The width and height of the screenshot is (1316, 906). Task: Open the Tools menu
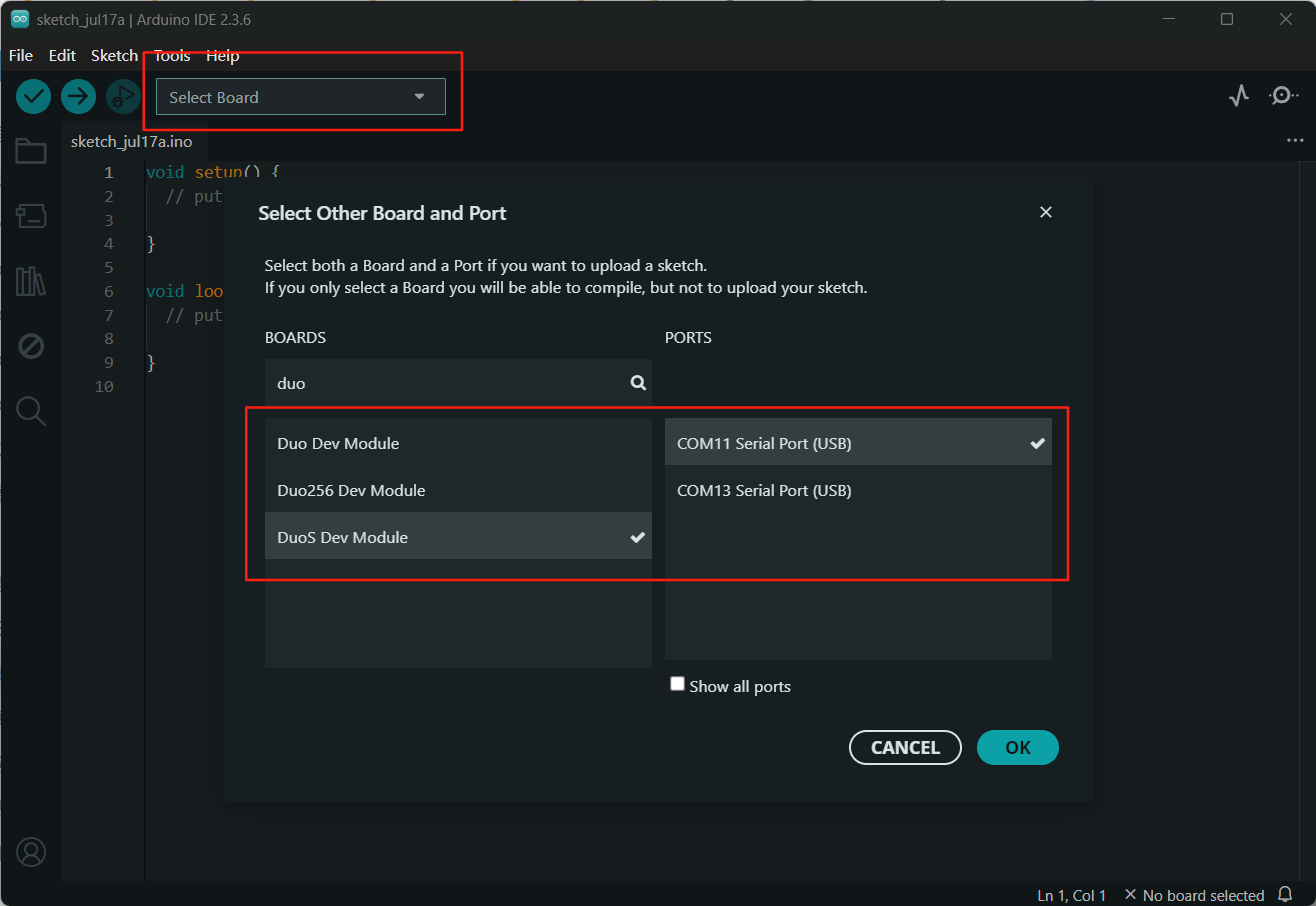pyautogui.click(x=172, y=56)
